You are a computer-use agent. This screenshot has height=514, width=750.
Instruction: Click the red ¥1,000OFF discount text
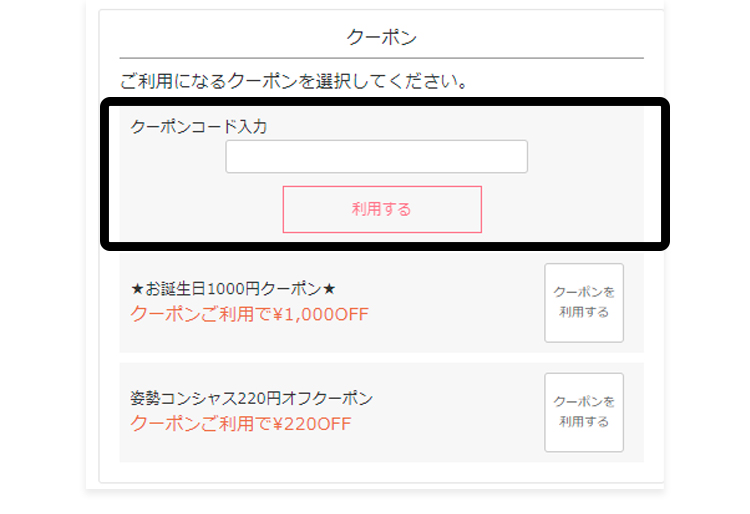[x=321, y=315]
